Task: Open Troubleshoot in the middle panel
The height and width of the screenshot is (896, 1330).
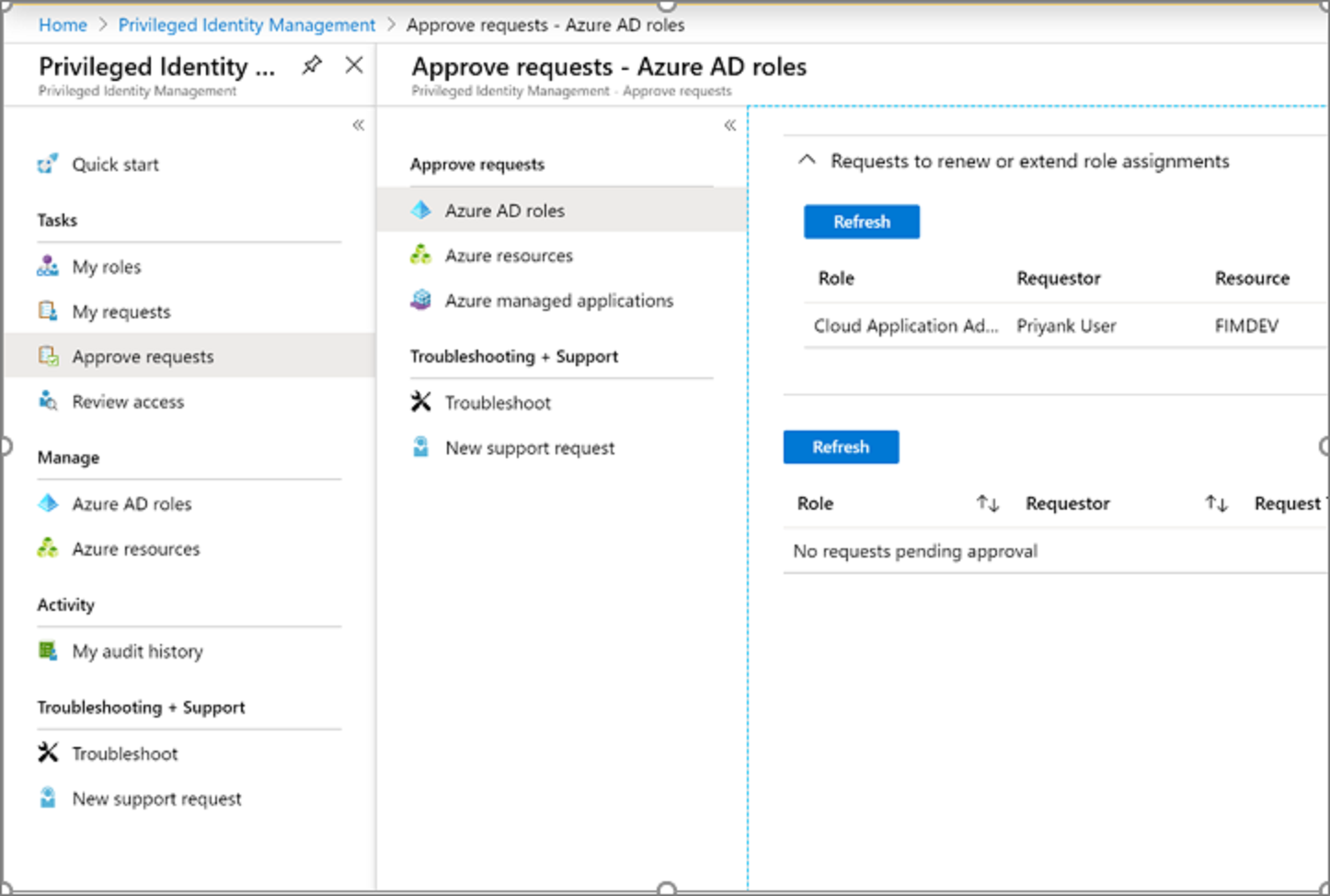Action: click(x=498, y=403)
